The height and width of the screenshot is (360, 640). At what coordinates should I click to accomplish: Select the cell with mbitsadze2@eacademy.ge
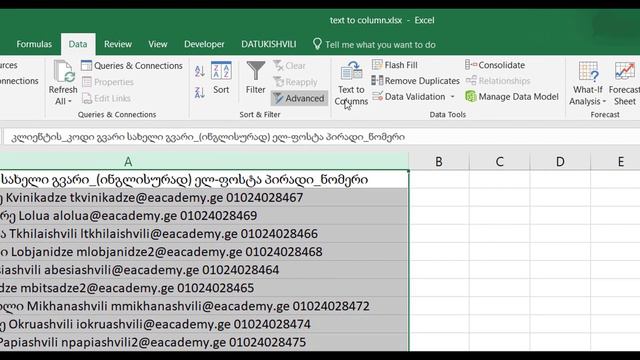coord(204,288)
